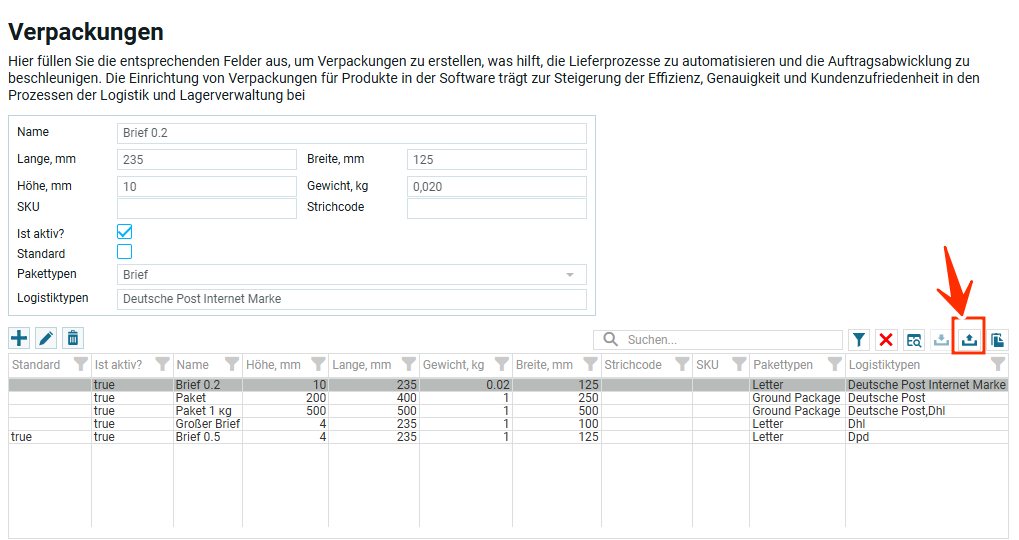Click the upload icon highlighted in red
Image resolution: width=1019 pixels, height=540 pixels.
pyautogui.click(x=968, y=340)
